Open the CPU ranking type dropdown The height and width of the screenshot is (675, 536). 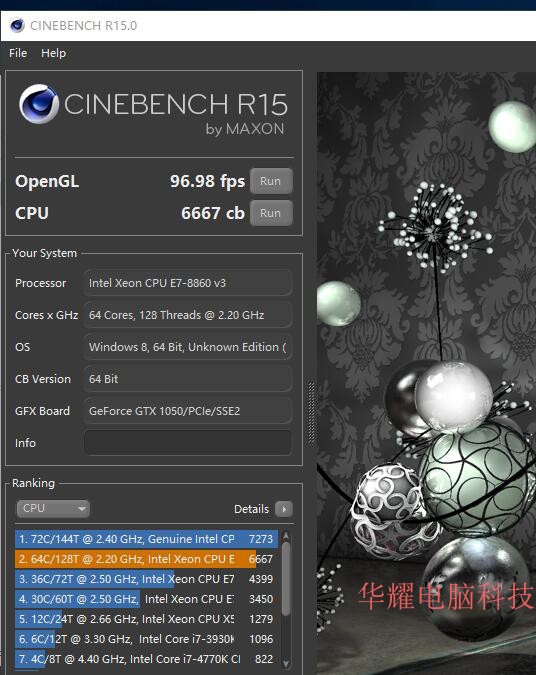click(53, 508)
